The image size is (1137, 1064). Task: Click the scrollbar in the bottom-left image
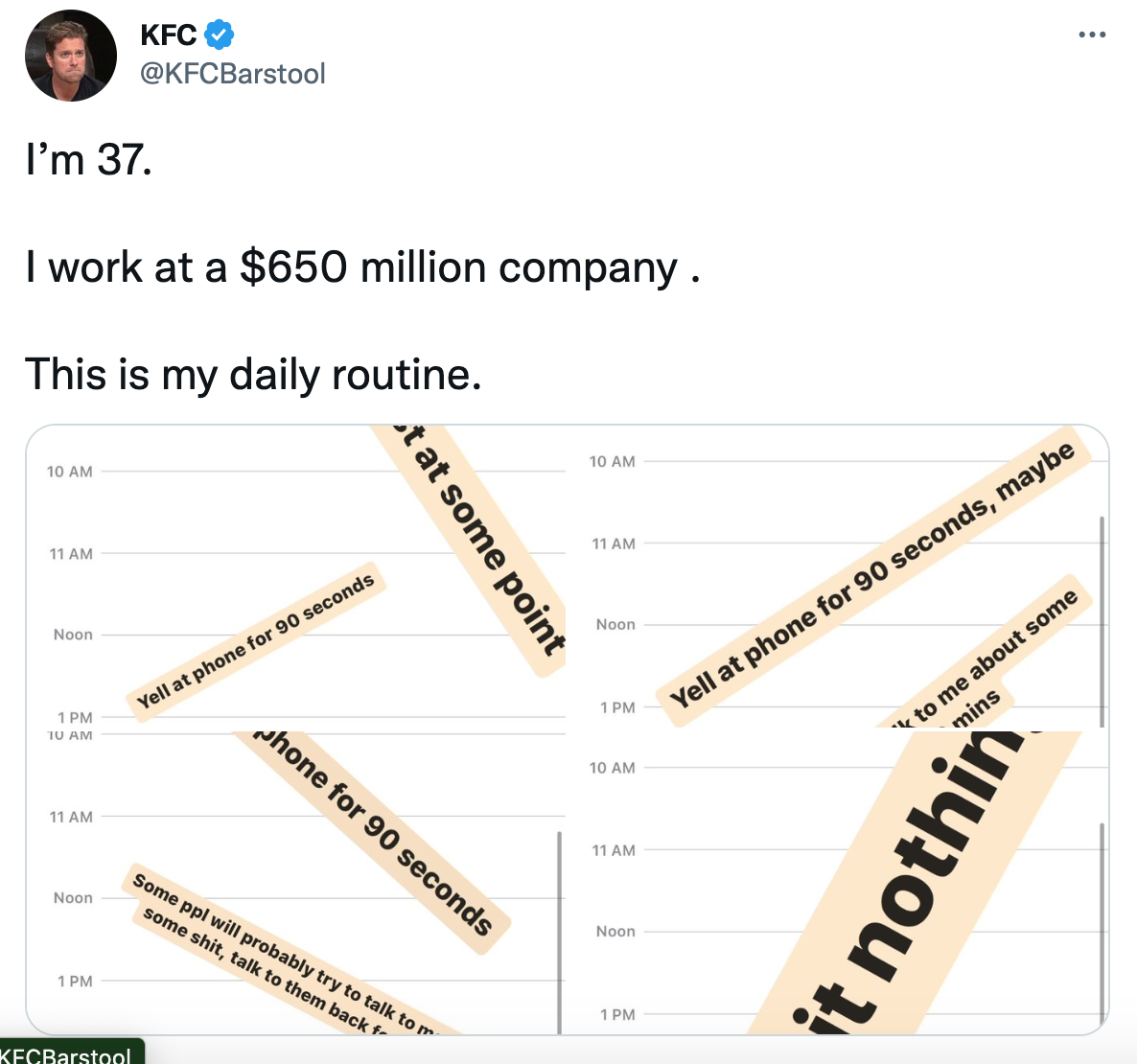pos(559,930)
